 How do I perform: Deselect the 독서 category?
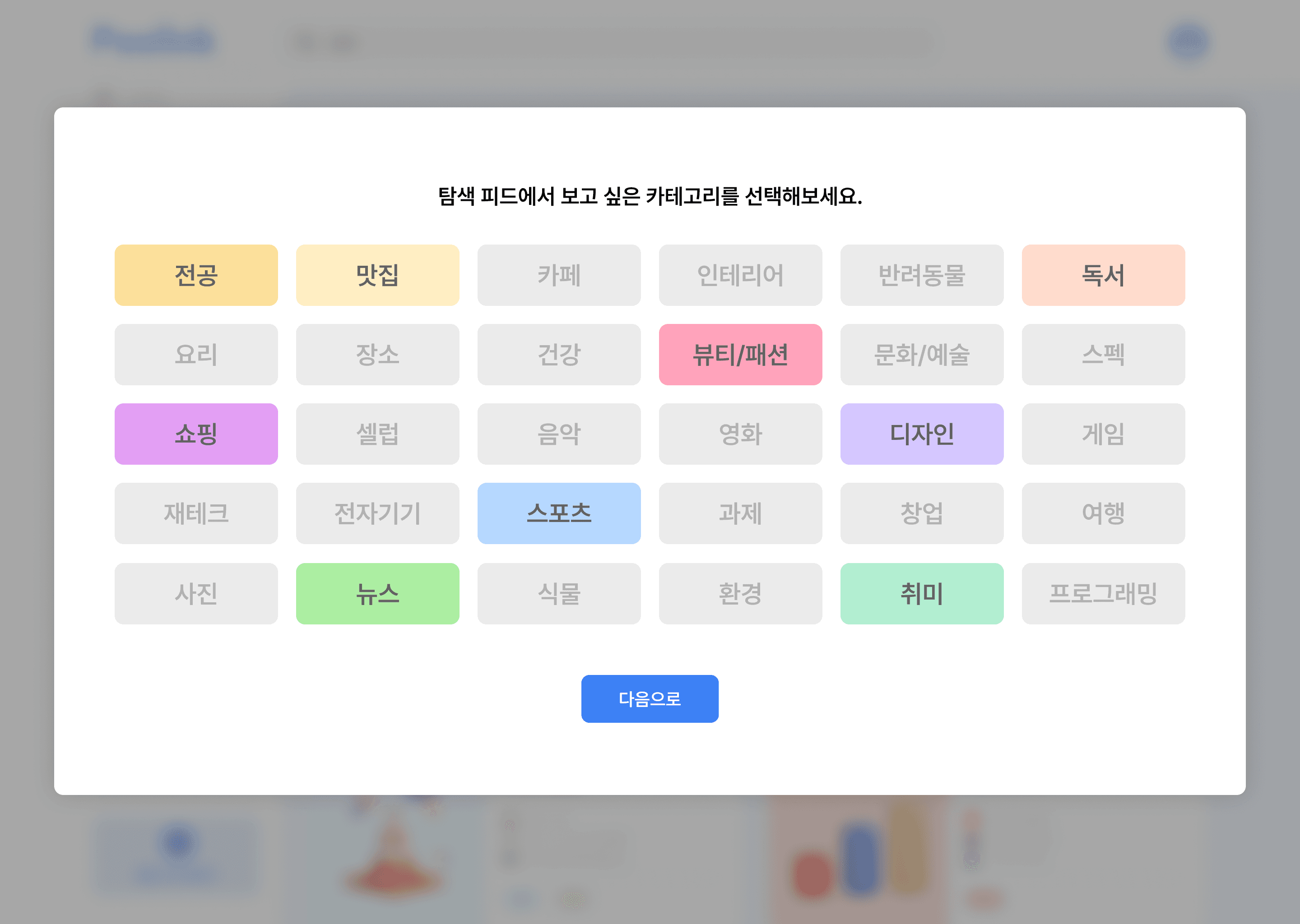click(x=1102, y=275)
